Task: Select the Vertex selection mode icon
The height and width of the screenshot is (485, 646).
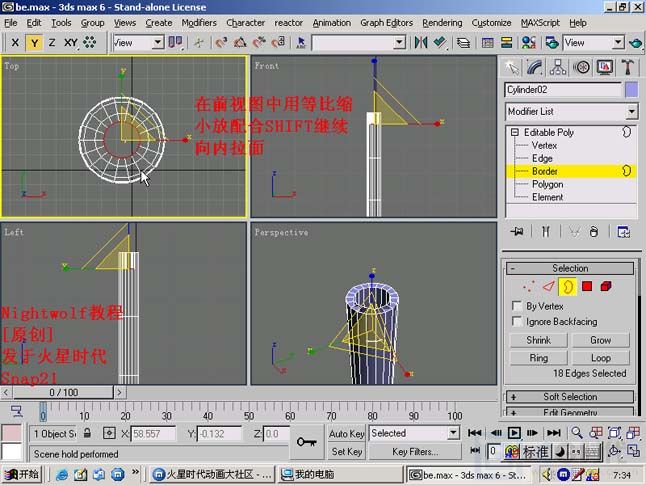Action: [528, 286]
